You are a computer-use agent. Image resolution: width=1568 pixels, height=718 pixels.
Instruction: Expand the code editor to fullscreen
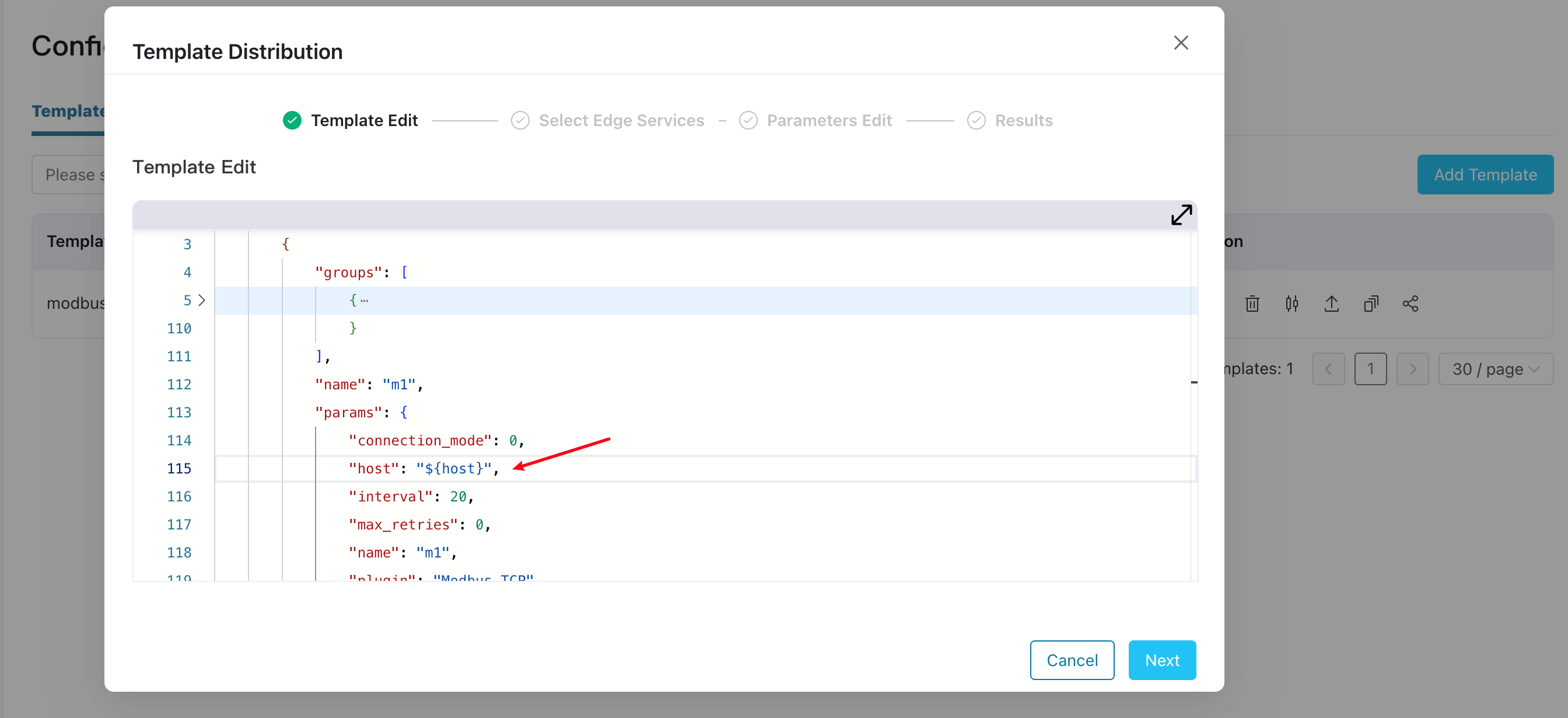tap(1181, 214)
